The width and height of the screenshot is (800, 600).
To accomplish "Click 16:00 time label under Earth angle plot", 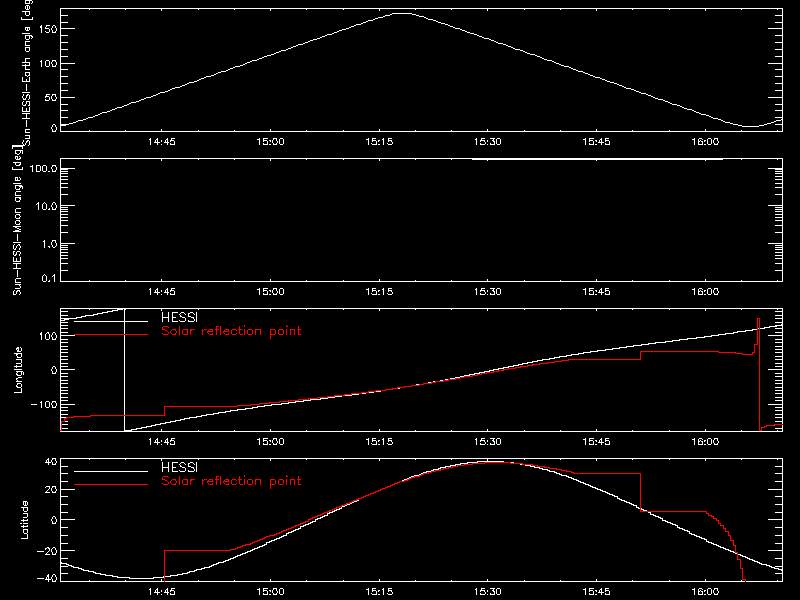I will tap(705, 142).
